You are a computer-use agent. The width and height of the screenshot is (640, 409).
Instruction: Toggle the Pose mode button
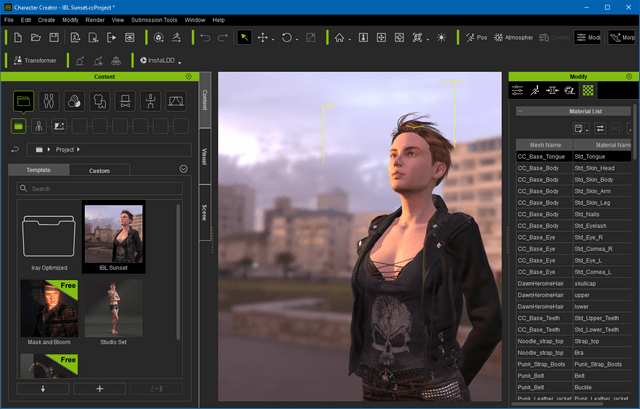click(x=476, y=38)
